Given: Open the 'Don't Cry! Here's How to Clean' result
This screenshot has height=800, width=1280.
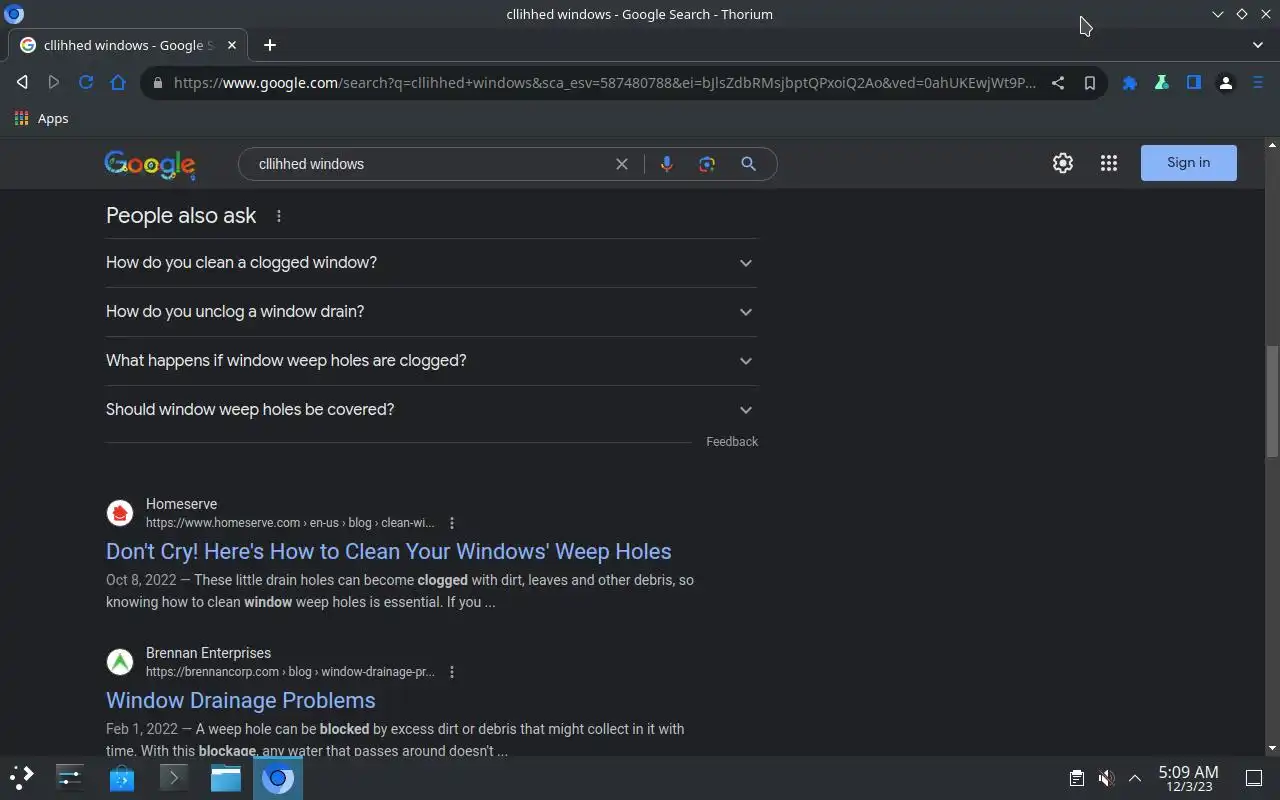Looking at the screenshot, I should 388,552.
